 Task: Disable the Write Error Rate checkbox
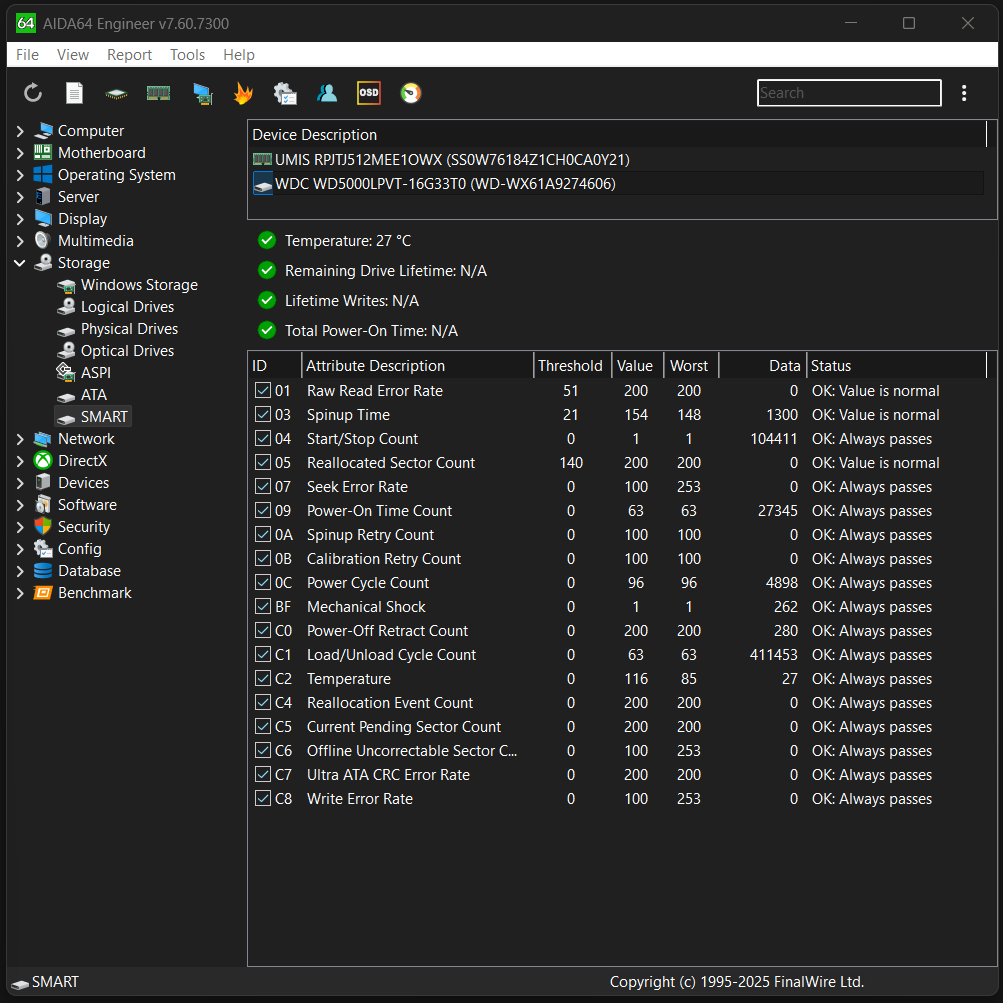pyautogui.click(x=263, y=799)
